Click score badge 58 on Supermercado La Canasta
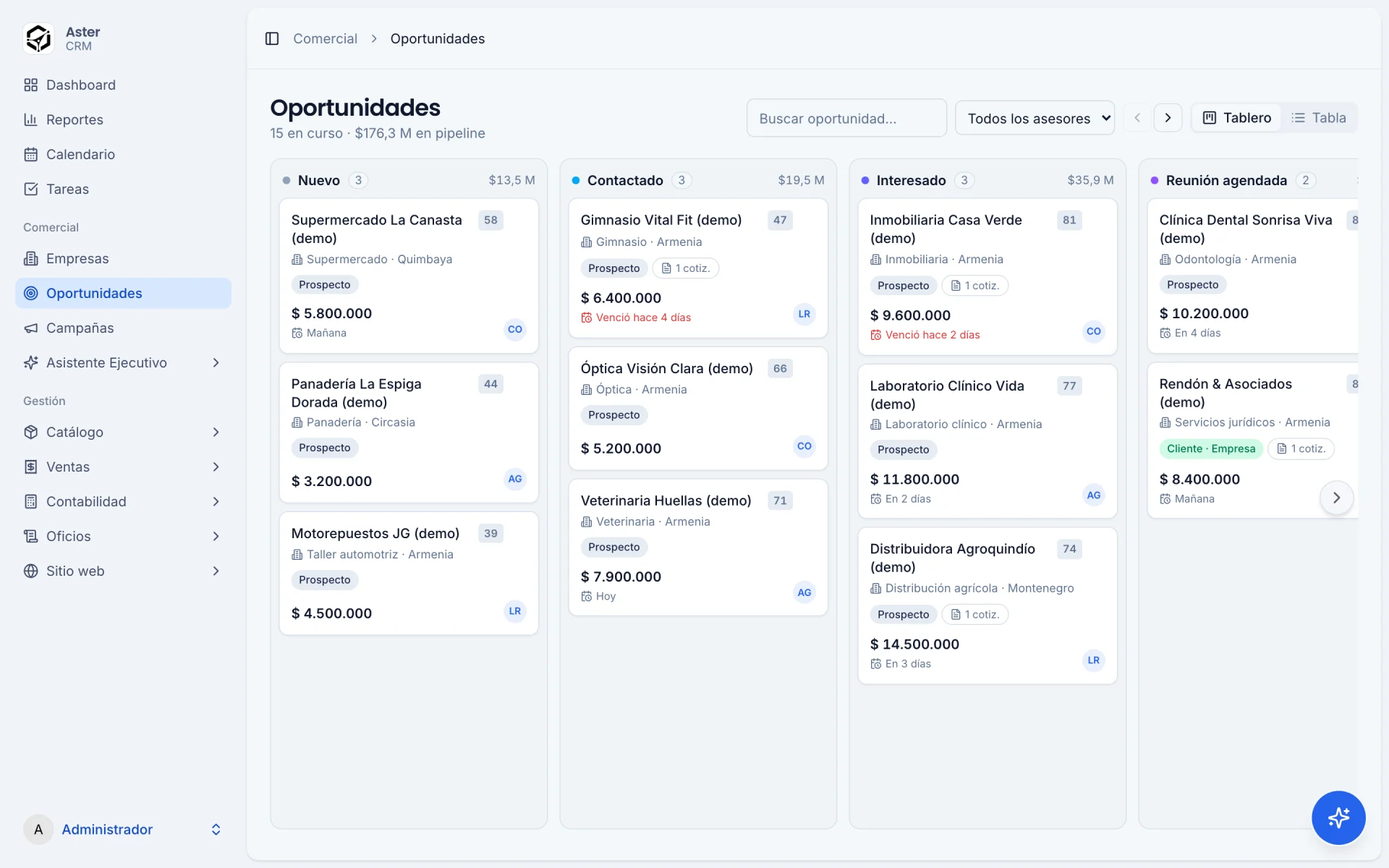Image resolution: width=1389 pixels, height=868 pixels. point(490,220)
